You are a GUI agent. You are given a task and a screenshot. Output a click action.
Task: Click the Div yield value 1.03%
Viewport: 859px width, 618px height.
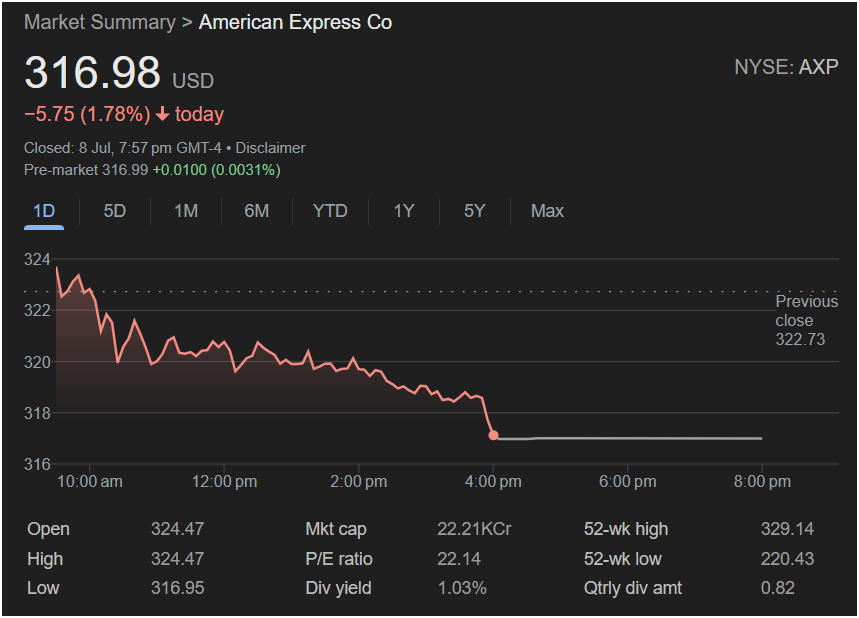(462, 588)
